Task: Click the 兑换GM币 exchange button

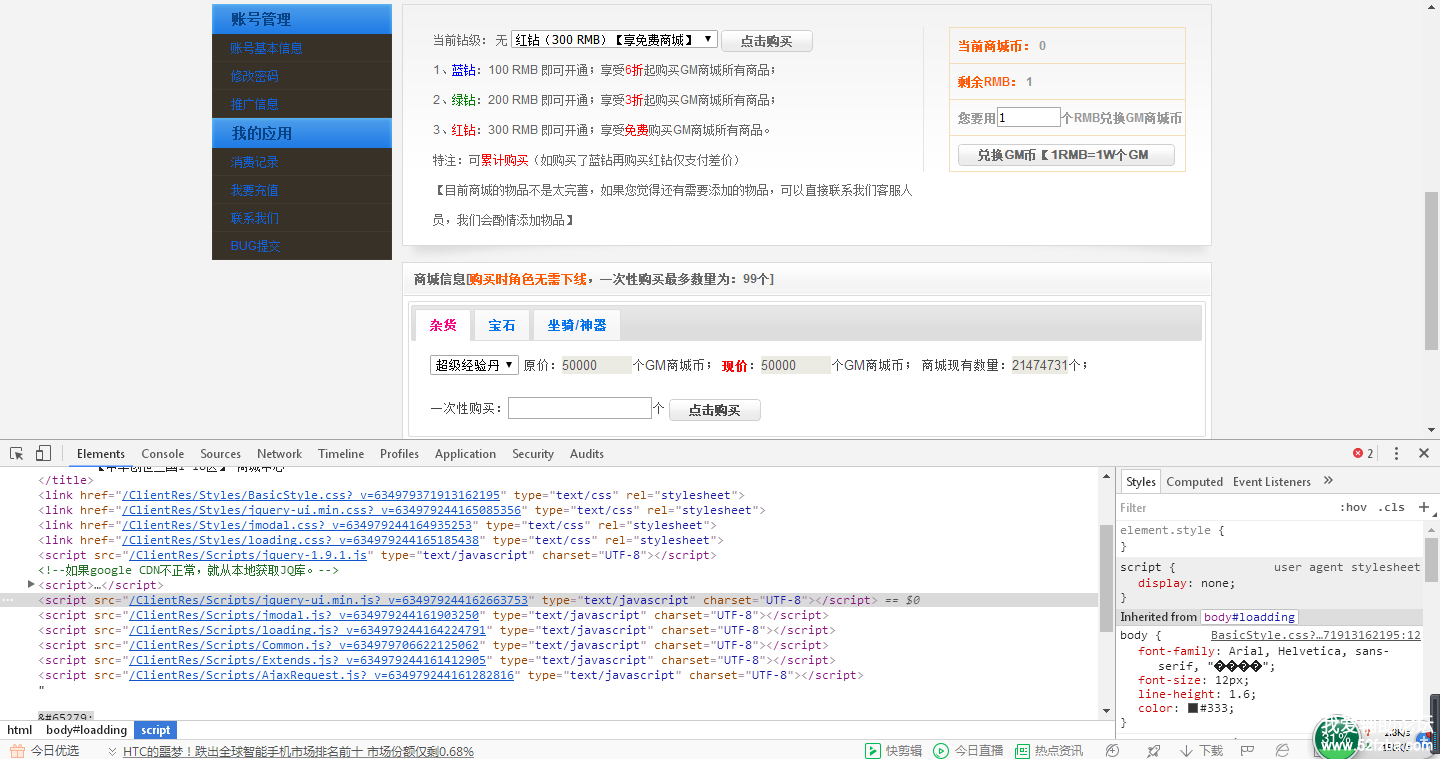Action: pyautogui.click(x=1065, y=156)
